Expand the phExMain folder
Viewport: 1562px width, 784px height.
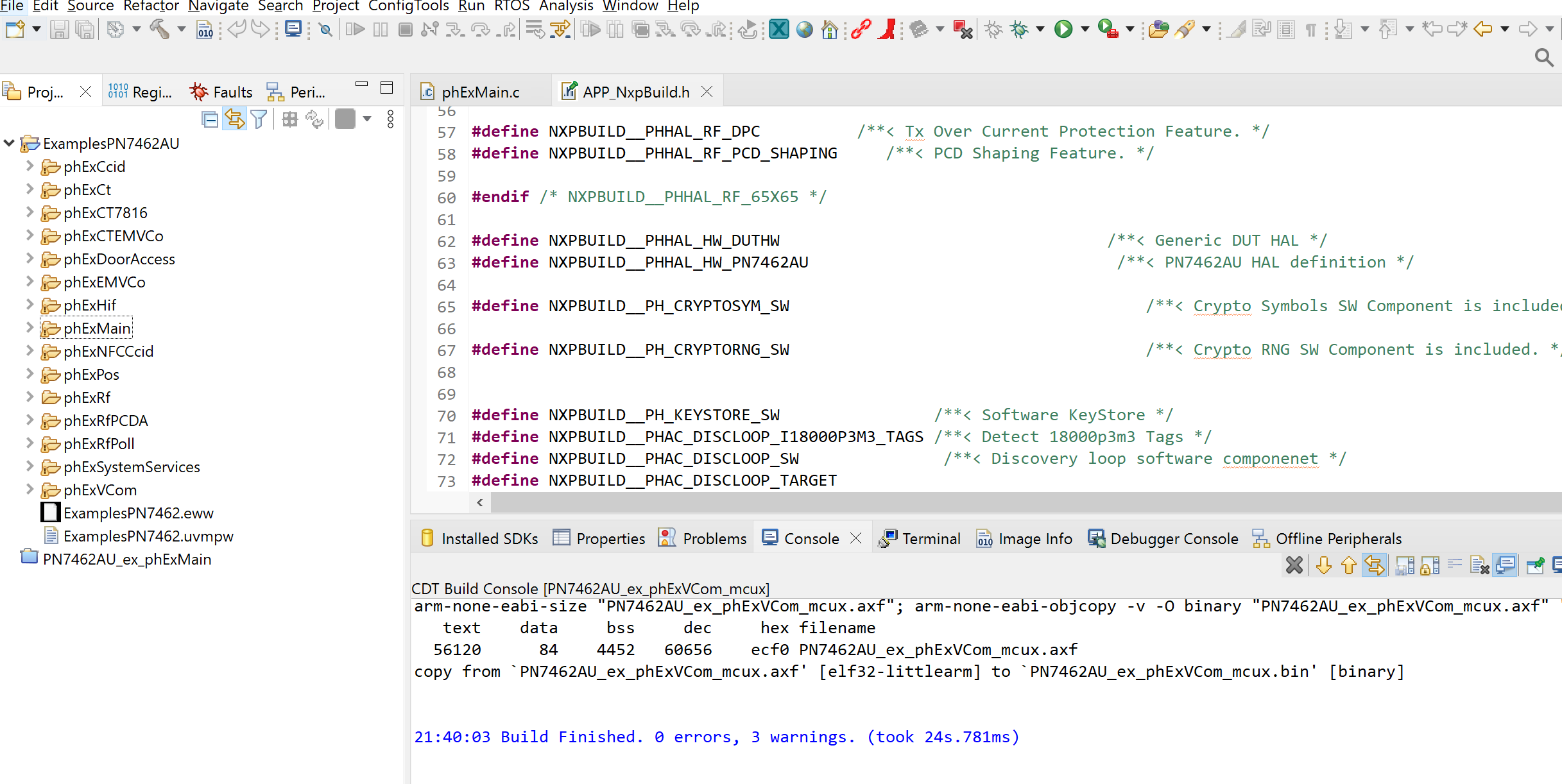tap(30, 328)
